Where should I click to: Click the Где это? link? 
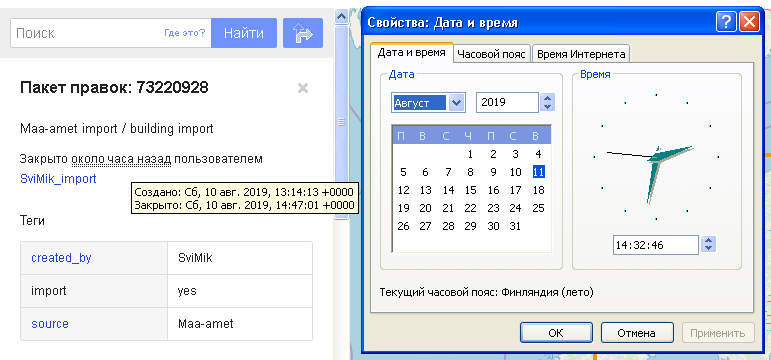click(x=184, y=33)
